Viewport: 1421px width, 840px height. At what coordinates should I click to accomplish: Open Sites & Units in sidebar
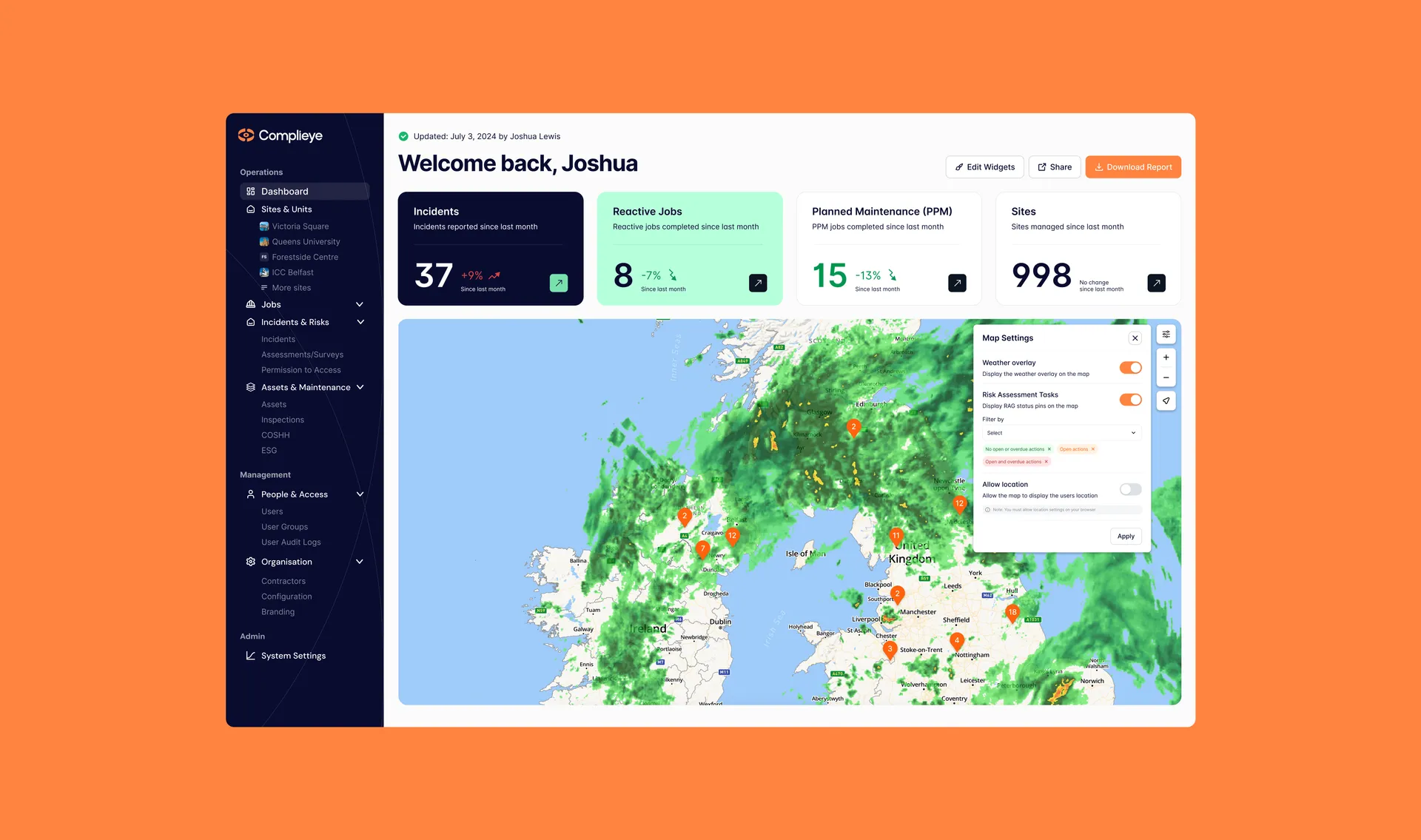click(x=286, y=209)
